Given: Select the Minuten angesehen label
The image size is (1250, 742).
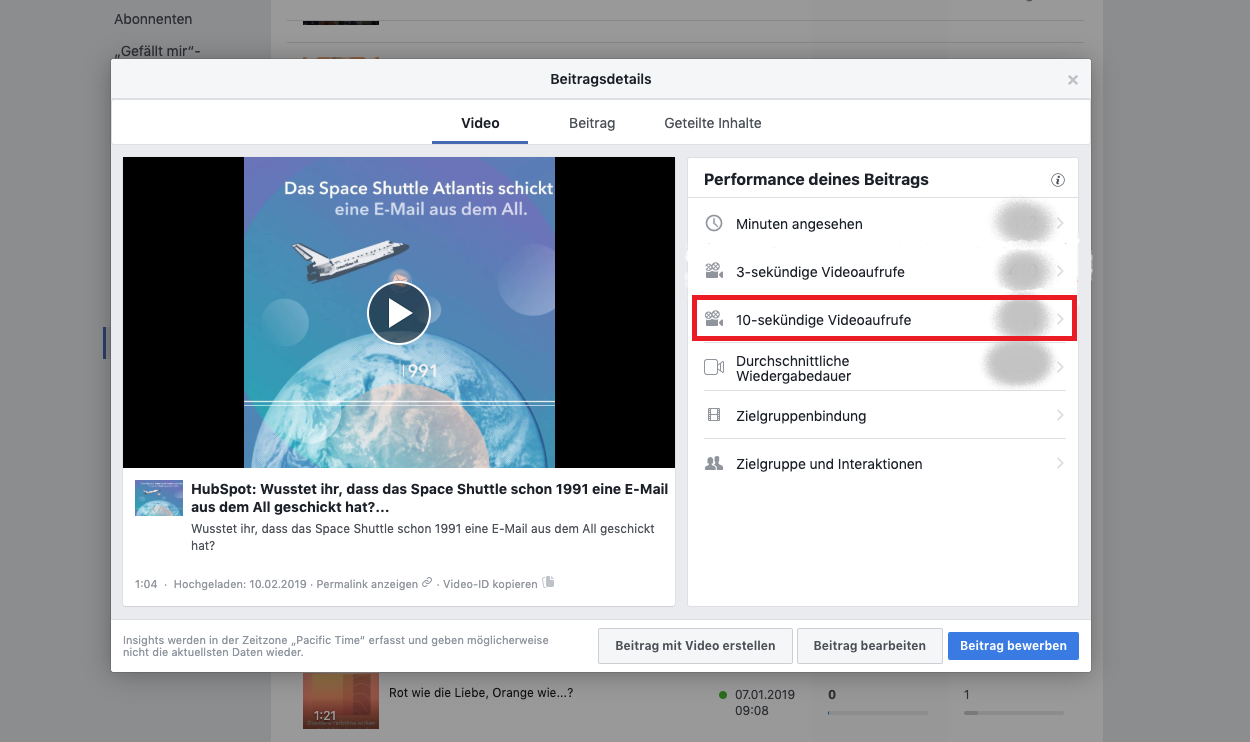Looking at the screenshot, I should point(799,224).
